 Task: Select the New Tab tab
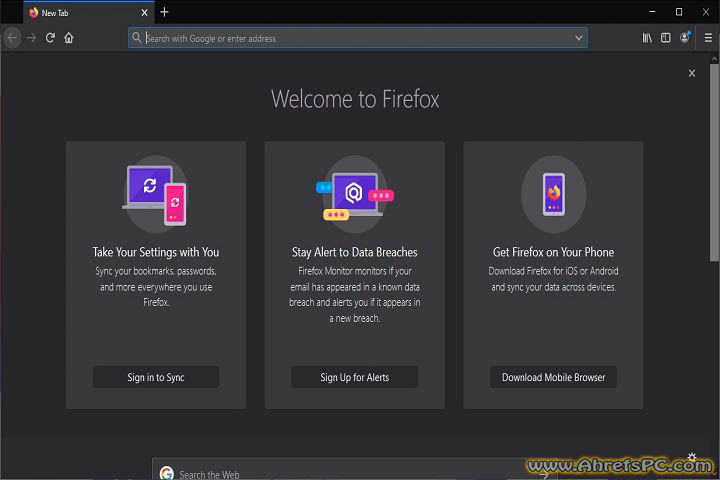tap(89, 13)
